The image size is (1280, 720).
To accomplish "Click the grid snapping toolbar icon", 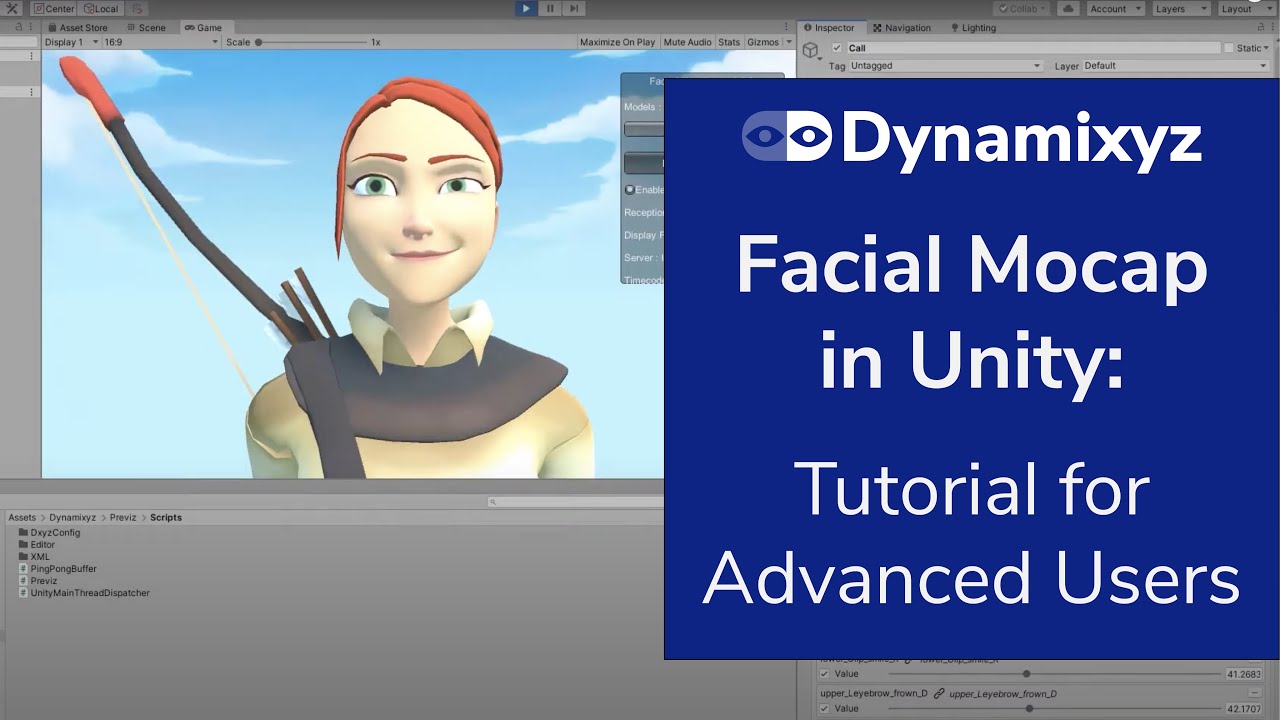I will point(138,9).
